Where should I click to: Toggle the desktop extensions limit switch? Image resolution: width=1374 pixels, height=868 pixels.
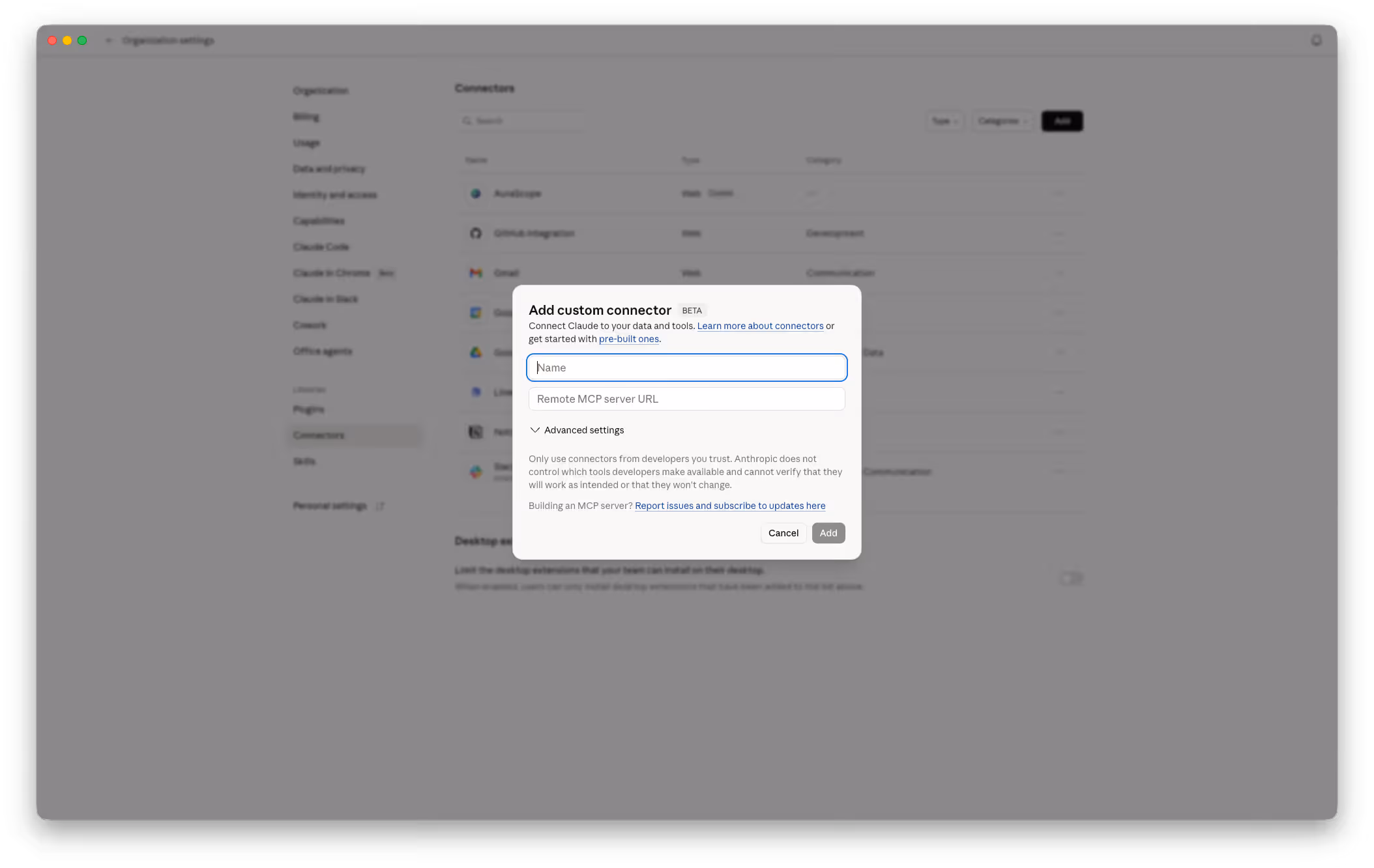[1071, 579]
